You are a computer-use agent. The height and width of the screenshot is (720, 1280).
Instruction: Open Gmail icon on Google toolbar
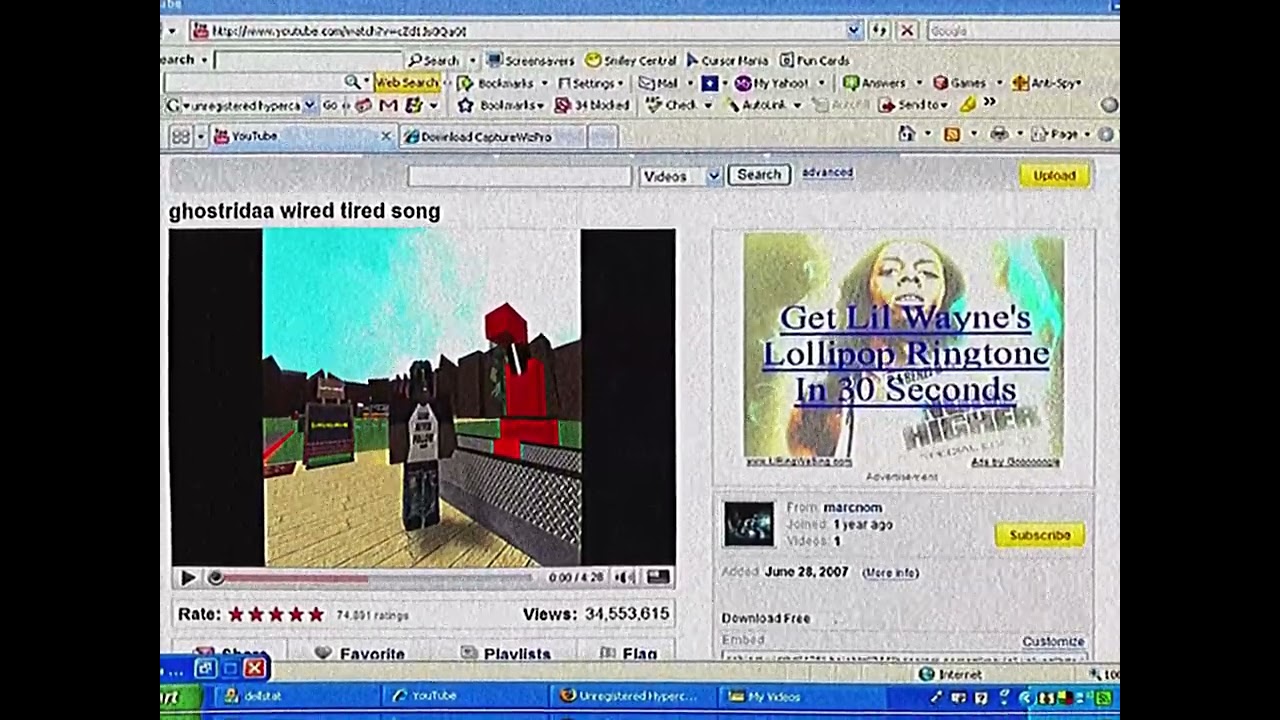click(x=389, y=105)
